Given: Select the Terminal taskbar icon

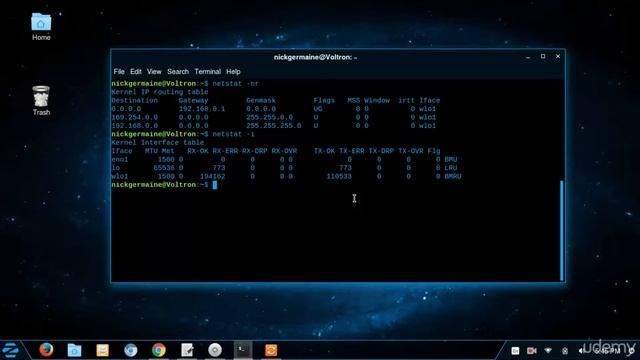Looking at the screenshot, I should click(x=243, y=350).
